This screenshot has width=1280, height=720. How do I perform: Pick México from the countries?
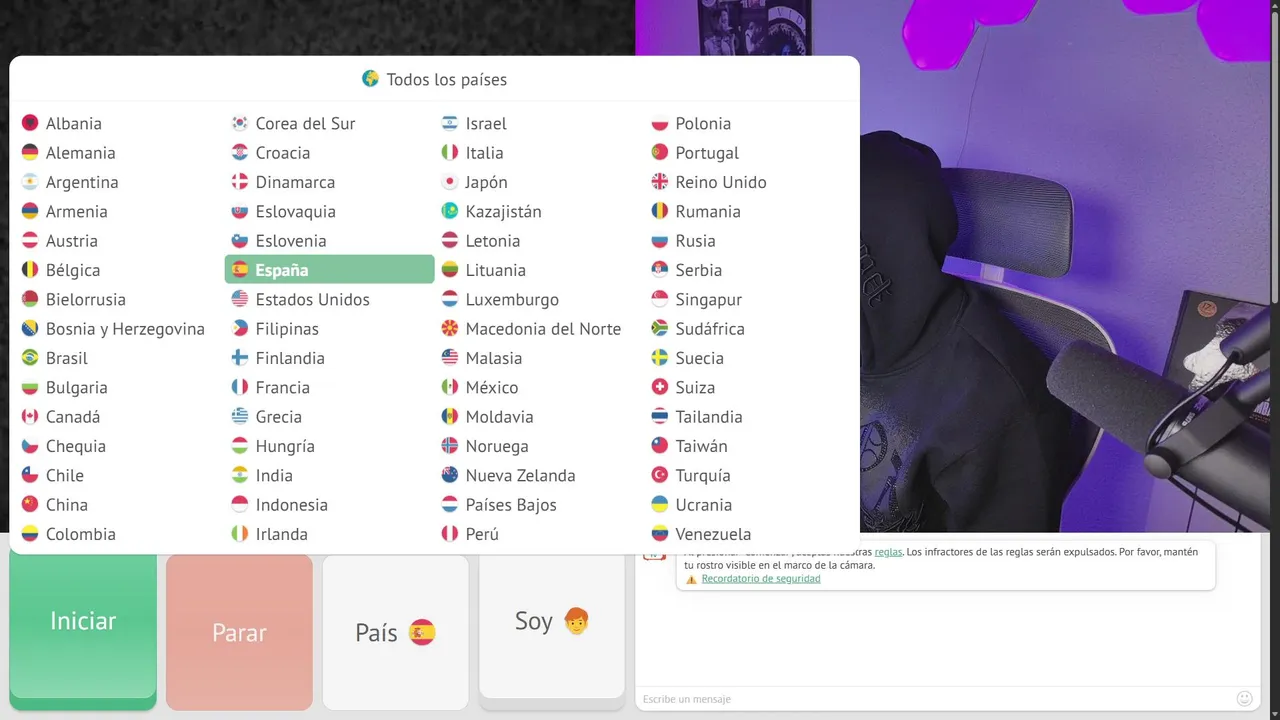[x=540, y=387]
